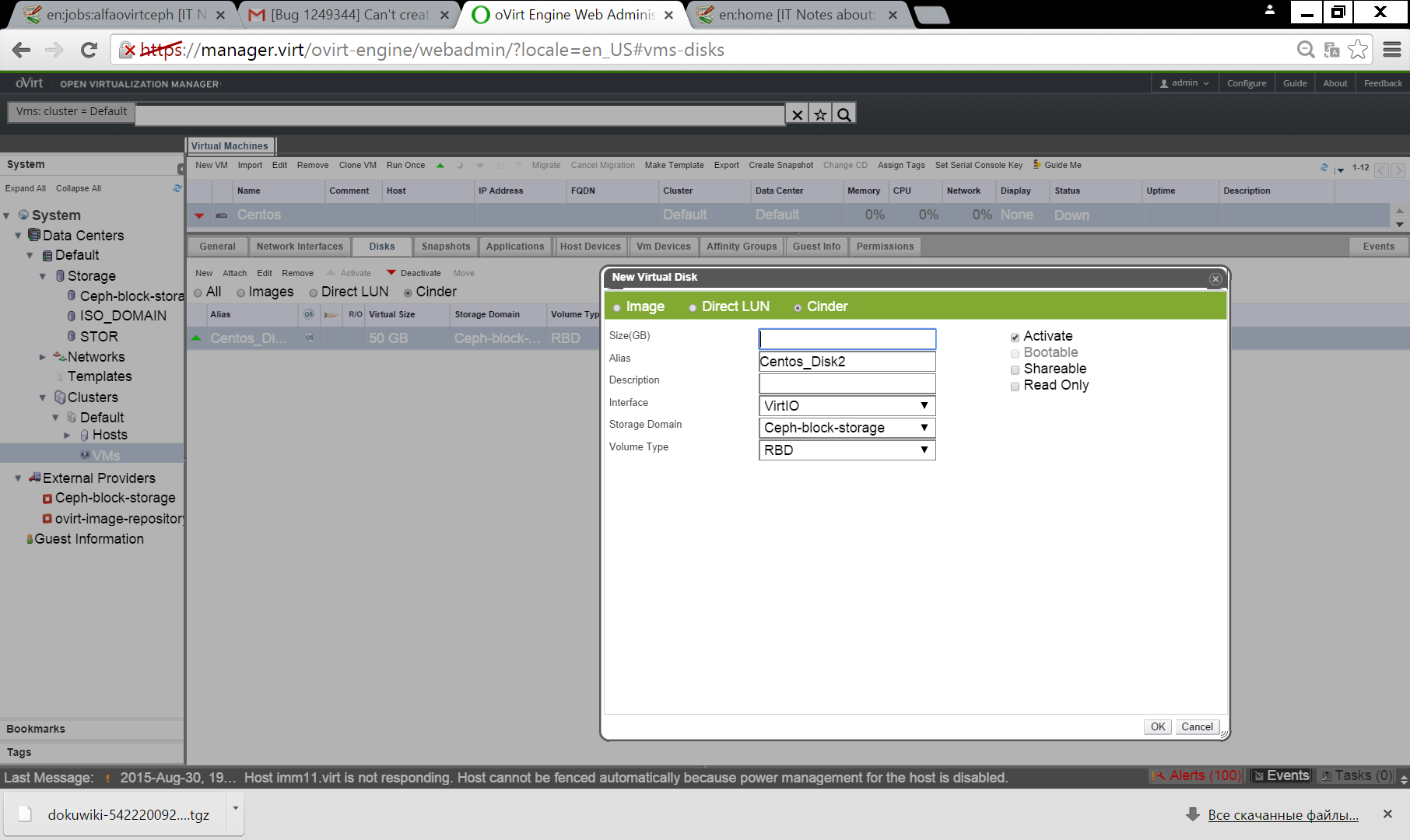Switch to Bug 1249344 browser tab
Screen dimensions: 1410x840
pos(349,15)
